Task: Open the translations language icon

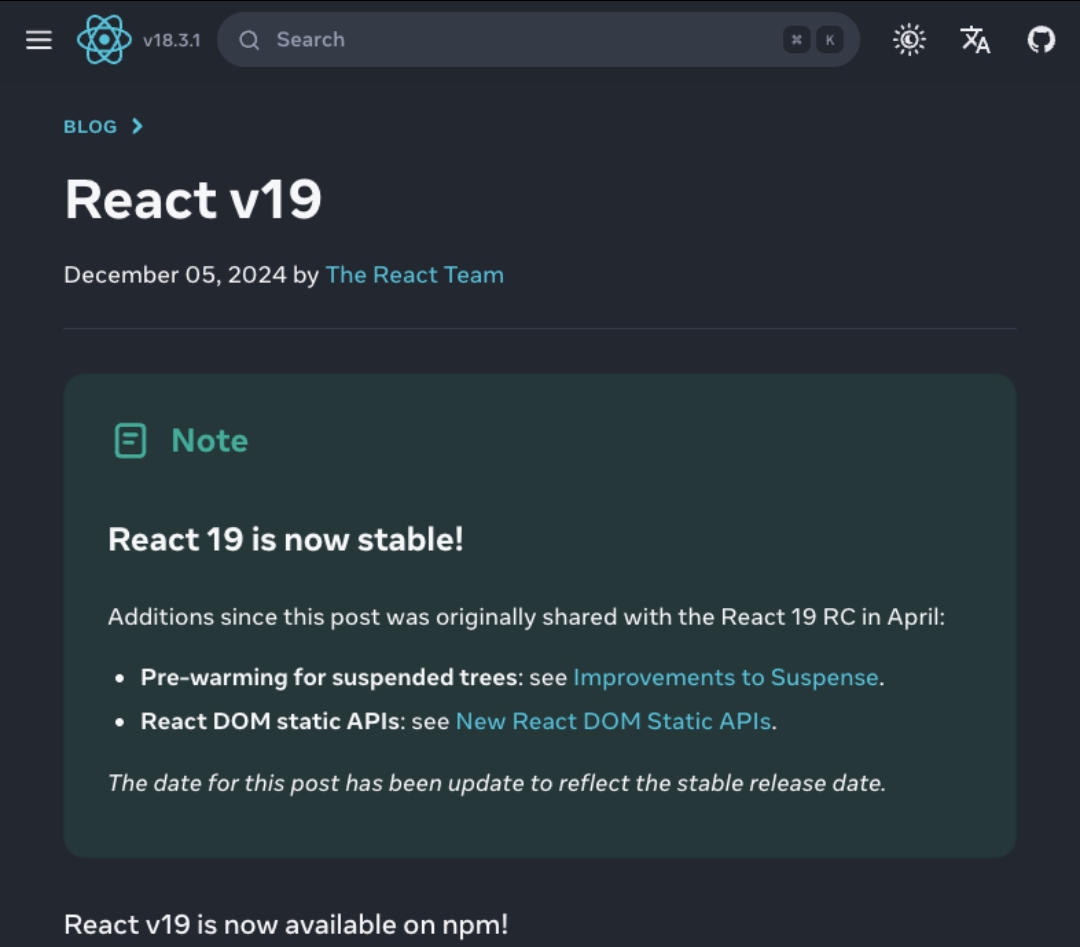Action: pyautogui.click(x=975, y=40)
